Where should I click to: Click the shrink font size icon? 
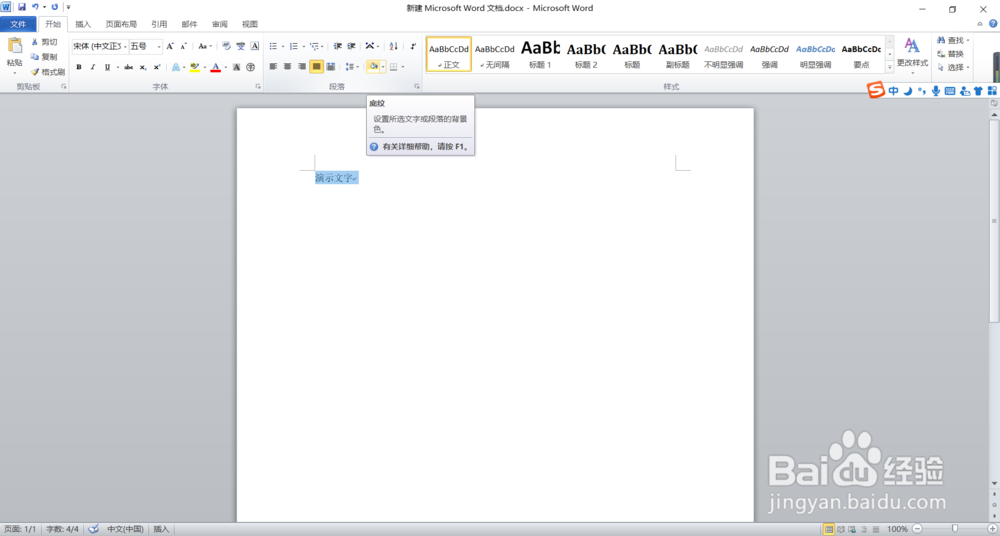click(184, 46)
